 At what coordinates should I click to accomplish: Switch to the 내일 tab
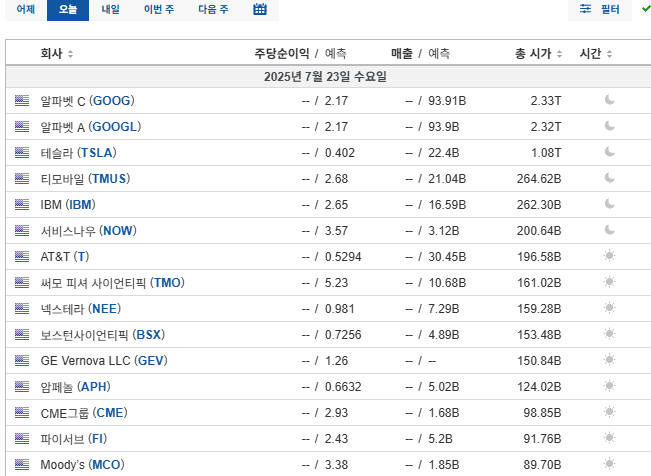[x=110, y=9]
